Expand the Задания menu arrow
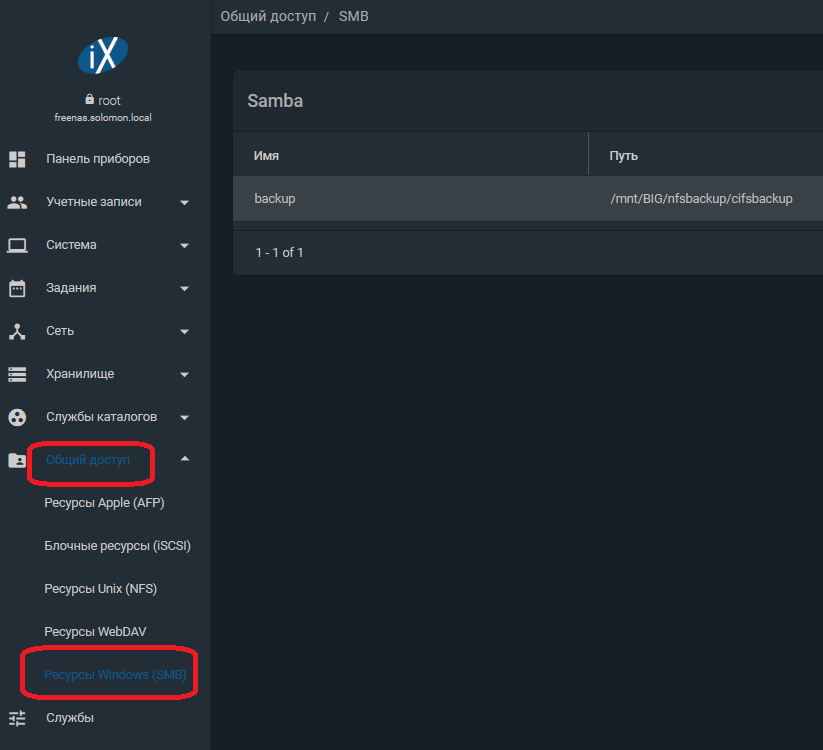Screen dimensions: 823x750 pyautogui.click(x=184, y=289)
